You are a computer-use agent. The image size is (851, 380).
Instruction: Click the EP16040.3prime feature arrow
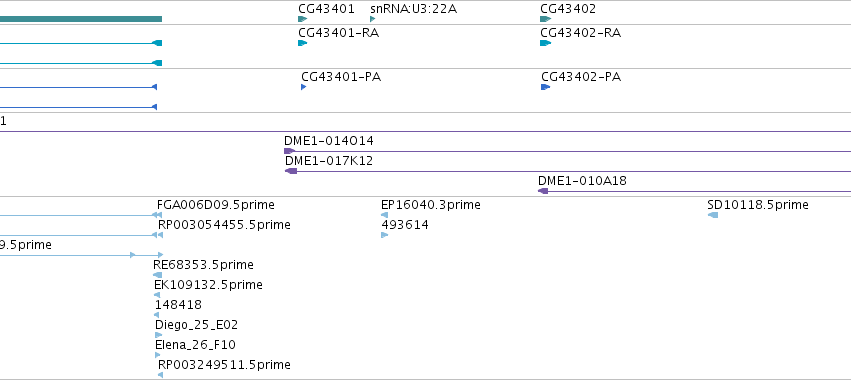[384, 215]
